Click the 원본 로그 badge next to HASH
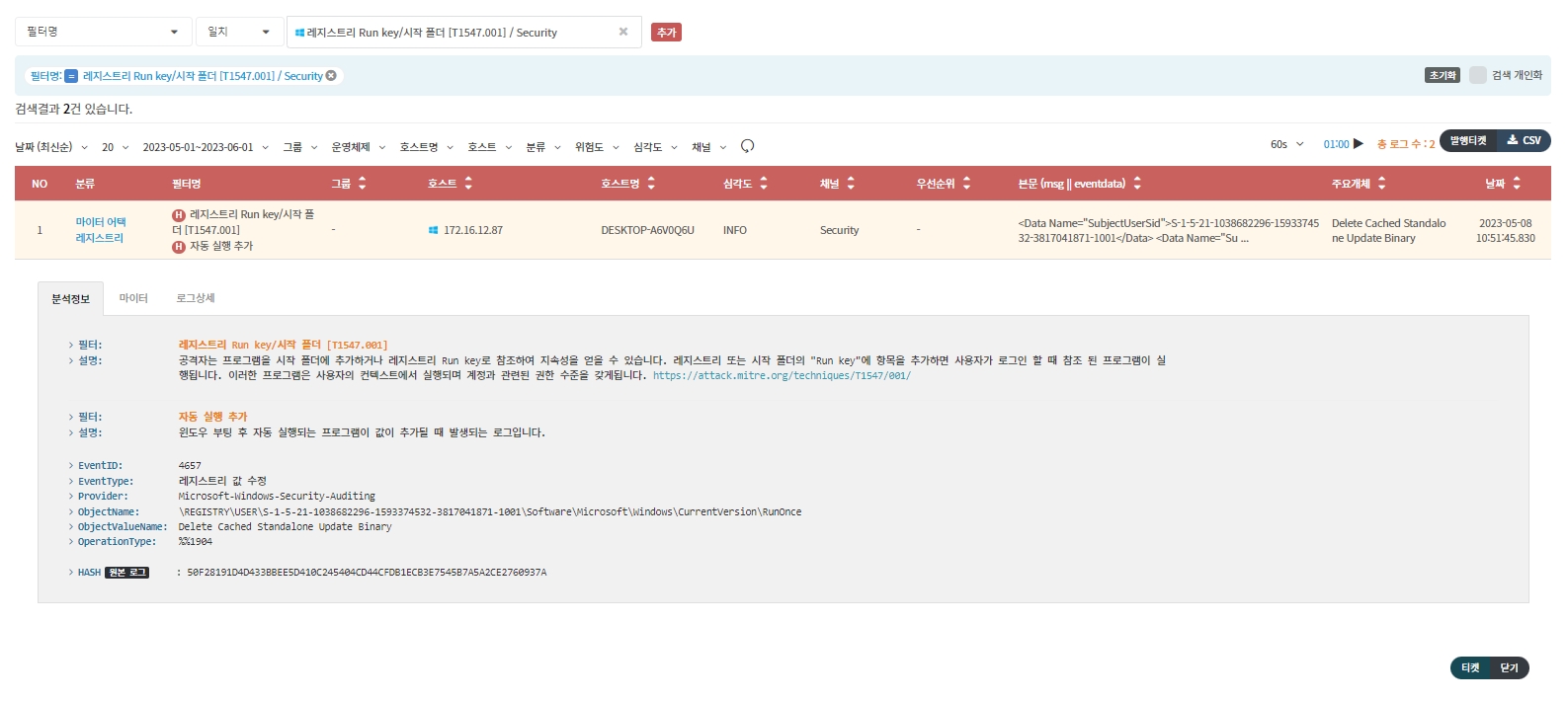Screen dimensions: 1568x701 (126, 573)
